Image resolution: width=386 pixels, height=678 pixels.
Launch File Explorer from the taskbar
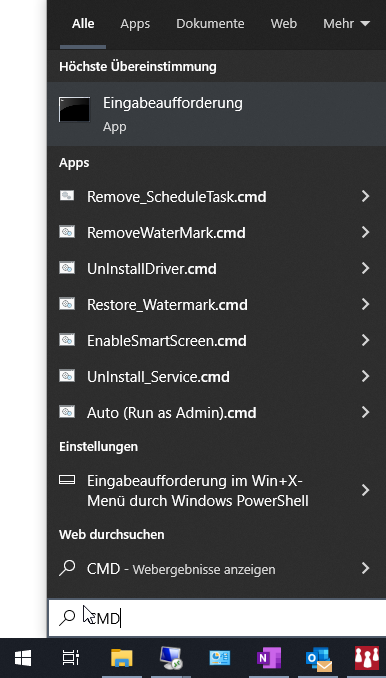point(122,658)
